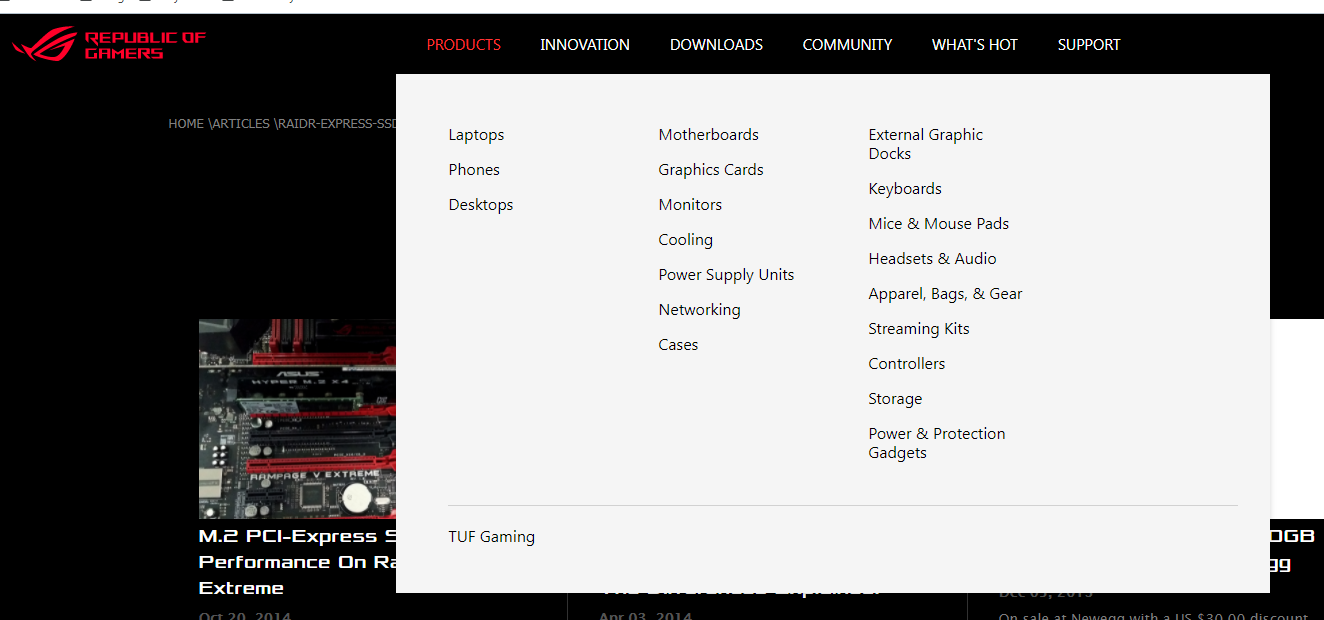Open the Storage category
The image size is (1324, 620).
point(895,399)
